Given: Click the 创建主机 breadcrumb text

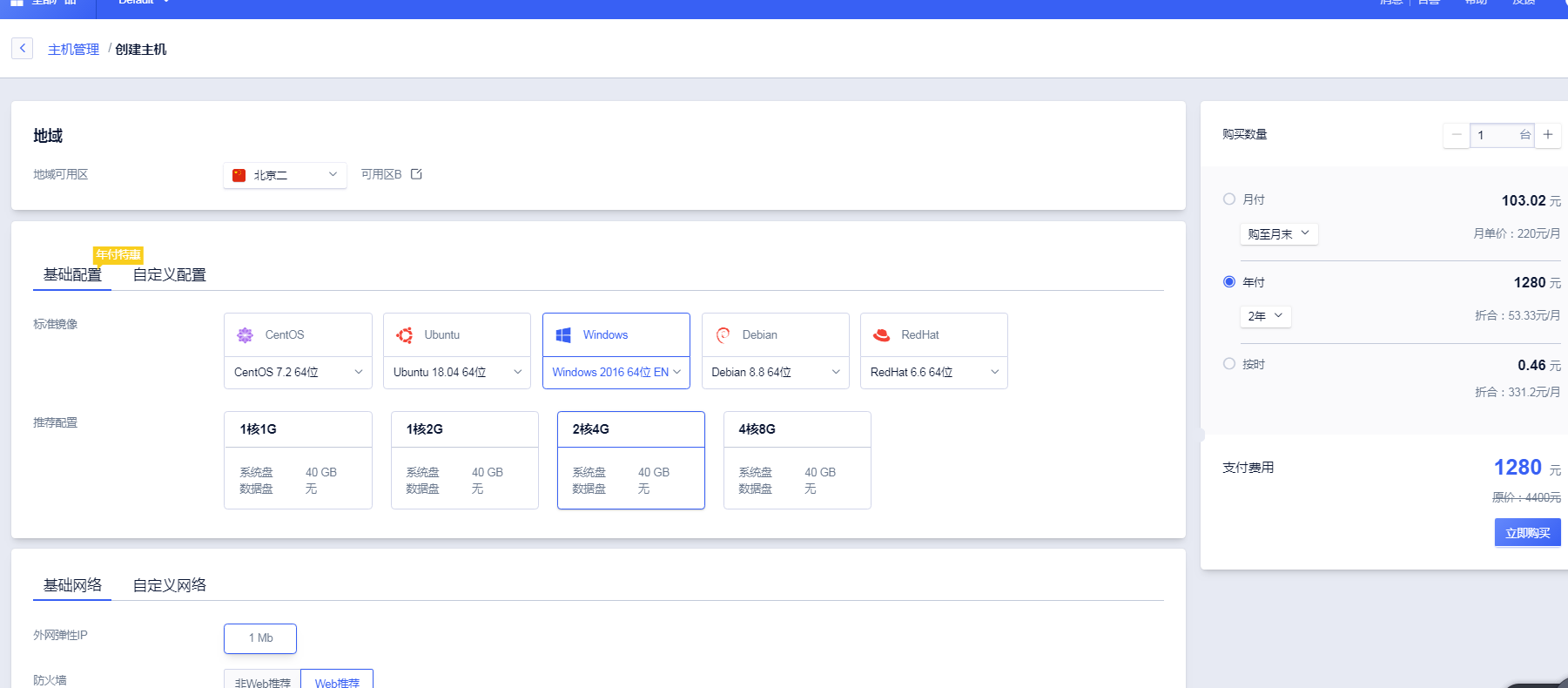Looking at the screenshot, I should pyautogui.click(x=141, y=50).
